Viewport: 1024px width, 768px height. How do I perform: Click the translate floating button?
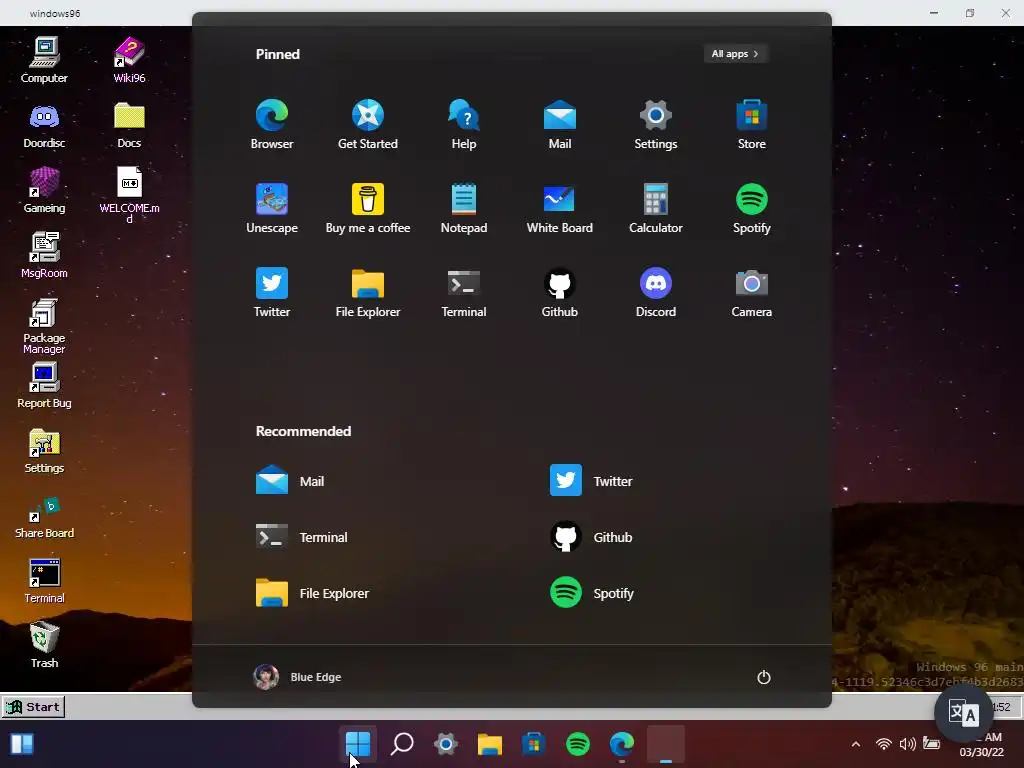point(963,714)
